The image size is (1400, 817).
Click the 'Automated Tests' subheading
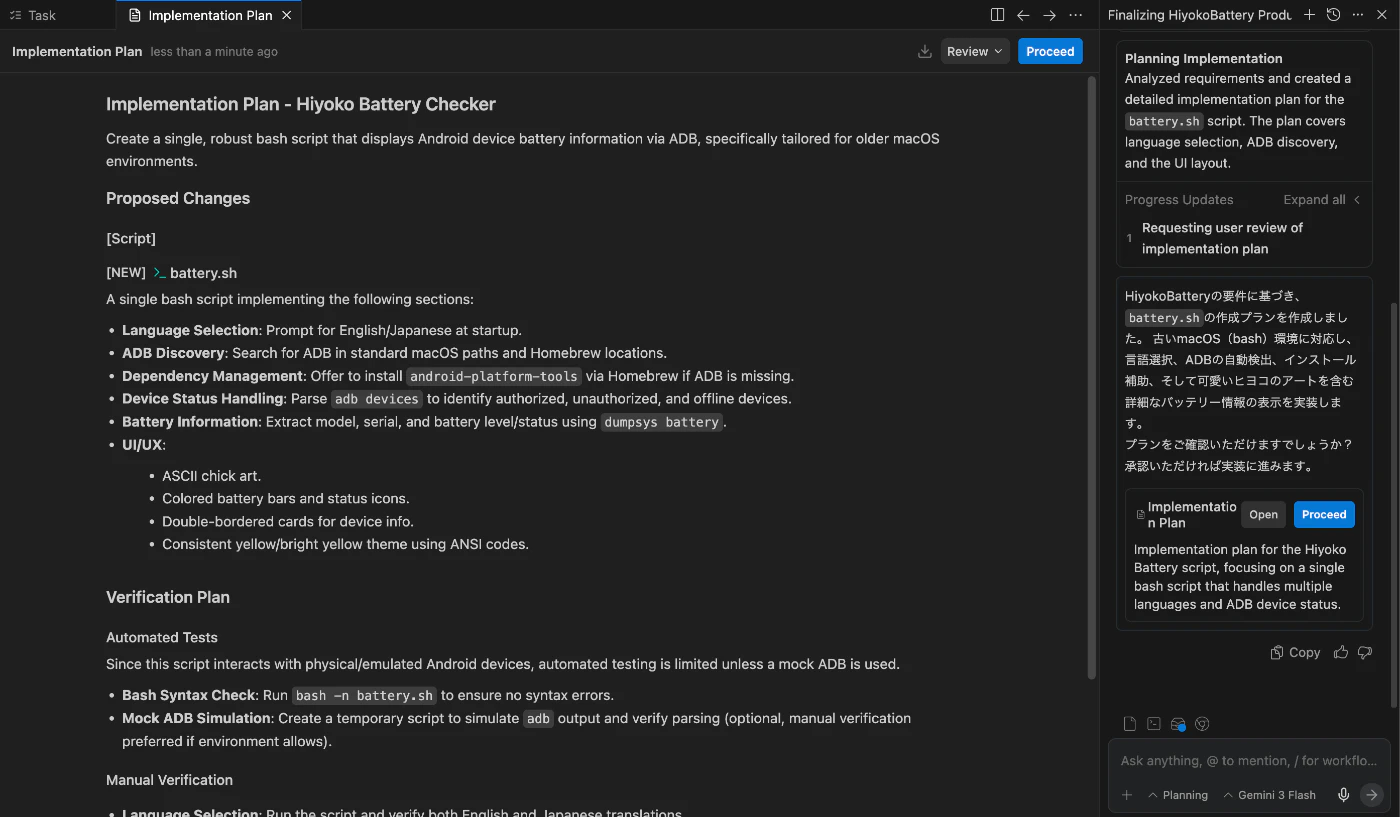pos(162,638)
